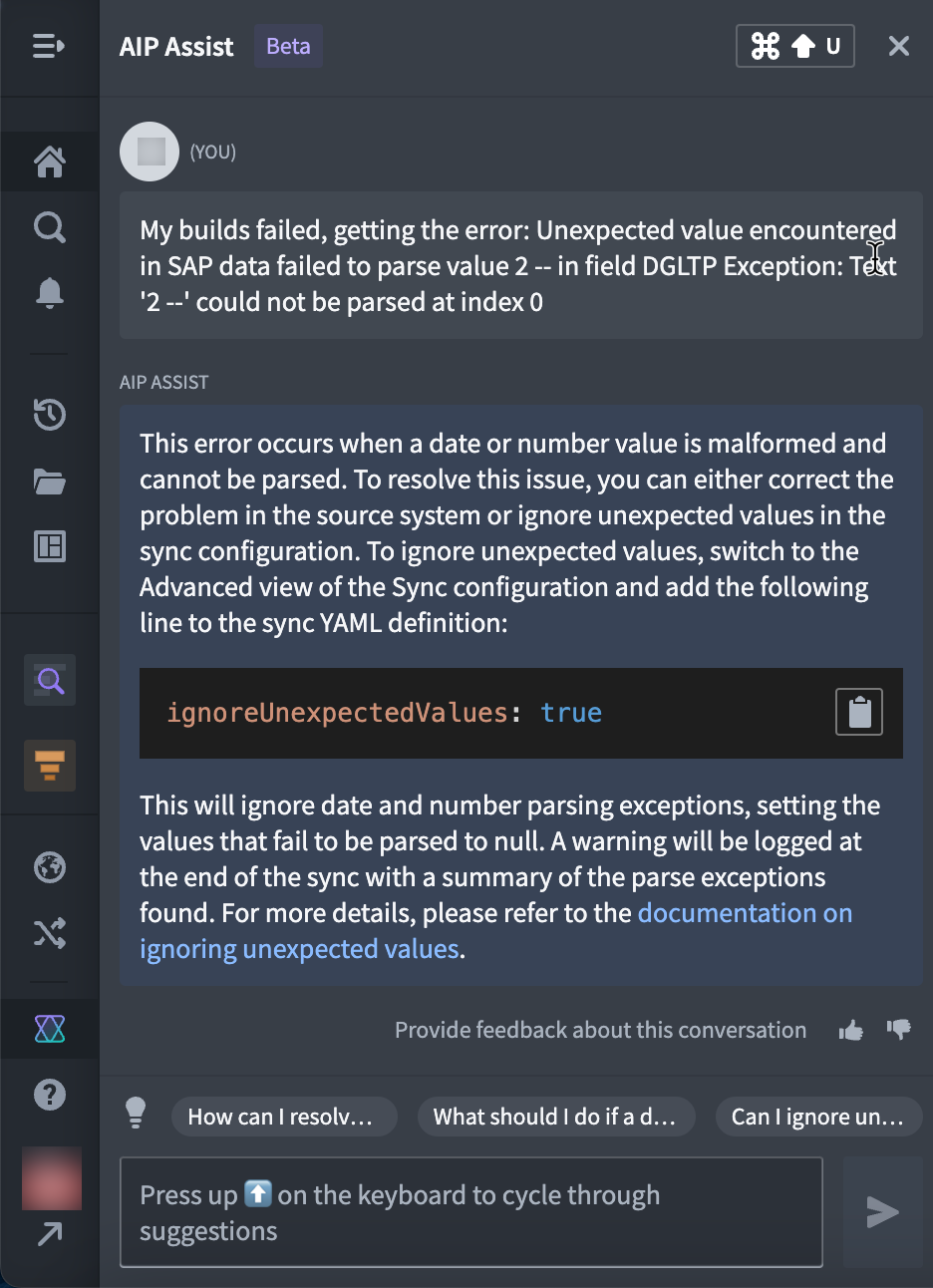
Task: Give thumbs up feedback
Action: (x=850, y=1031)
